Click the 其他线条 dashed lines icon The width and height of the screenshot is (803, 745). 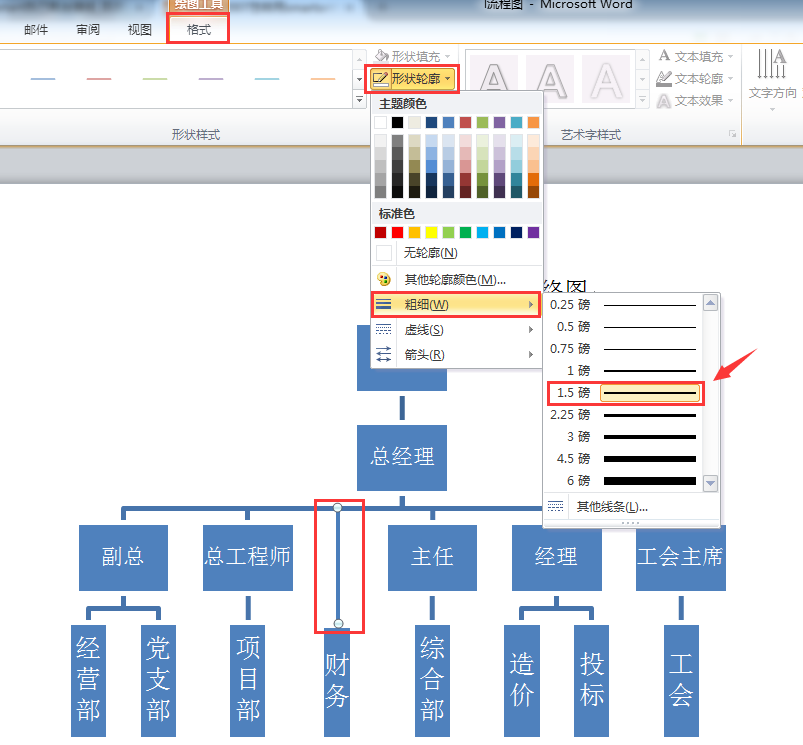(555, 507)
